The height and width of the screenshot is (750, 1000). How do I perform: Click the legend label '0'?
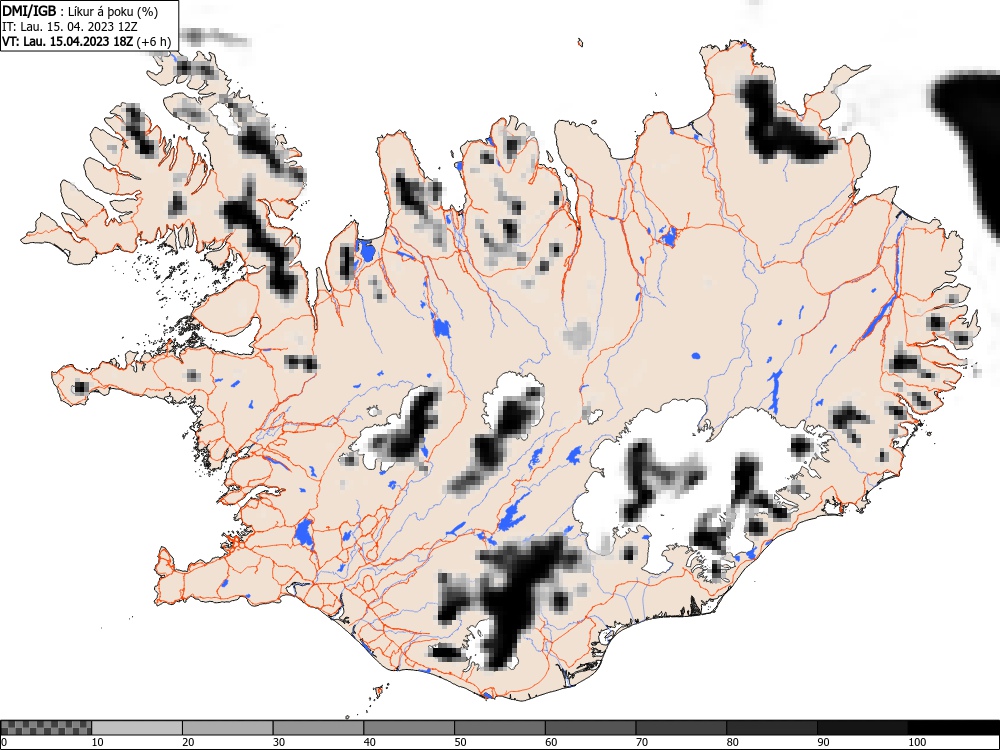4,742
